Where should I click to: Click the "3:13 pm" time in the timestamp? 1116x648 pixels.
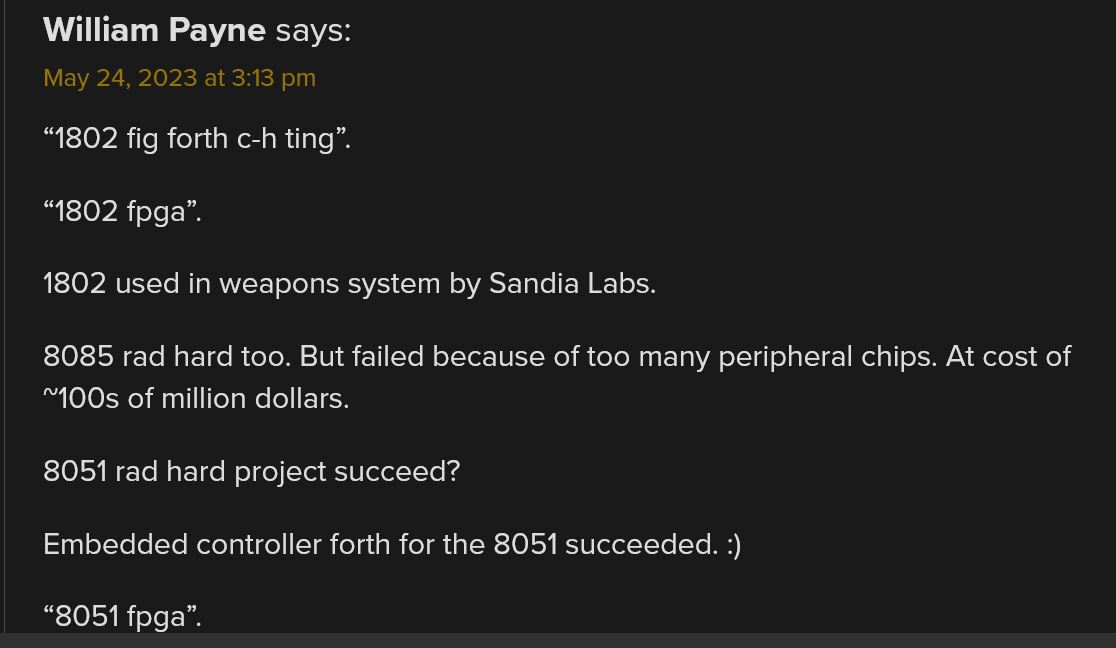coord(273,78)
